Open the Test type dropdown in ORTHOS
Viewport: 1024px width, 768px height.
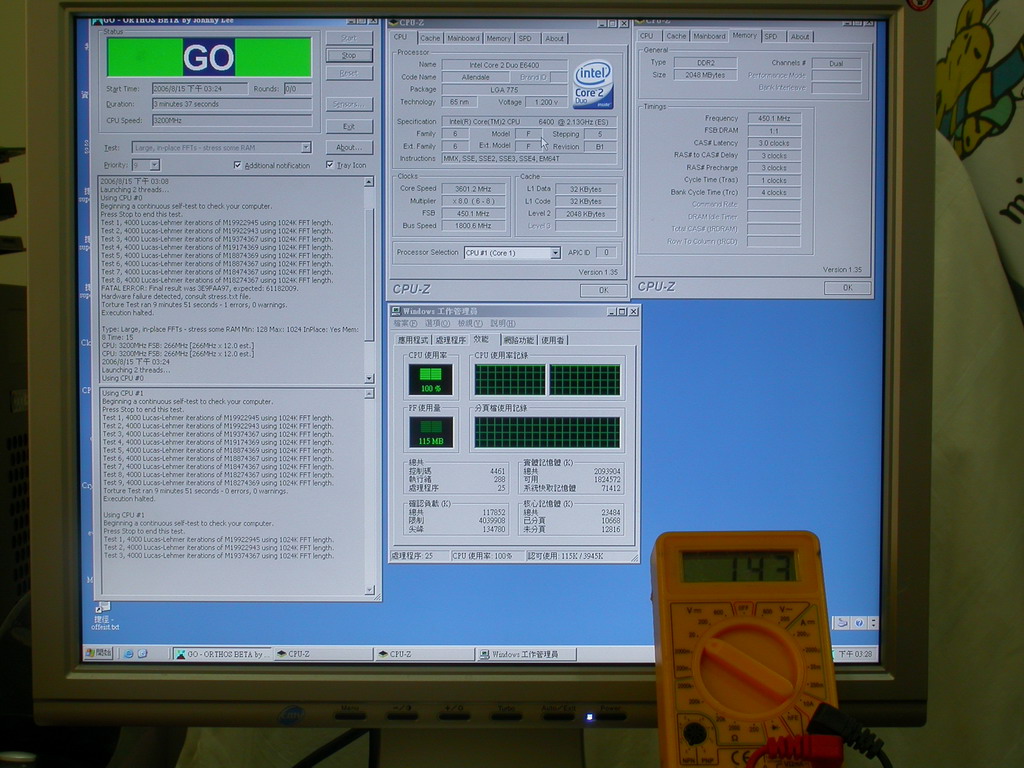coord(305,148)
